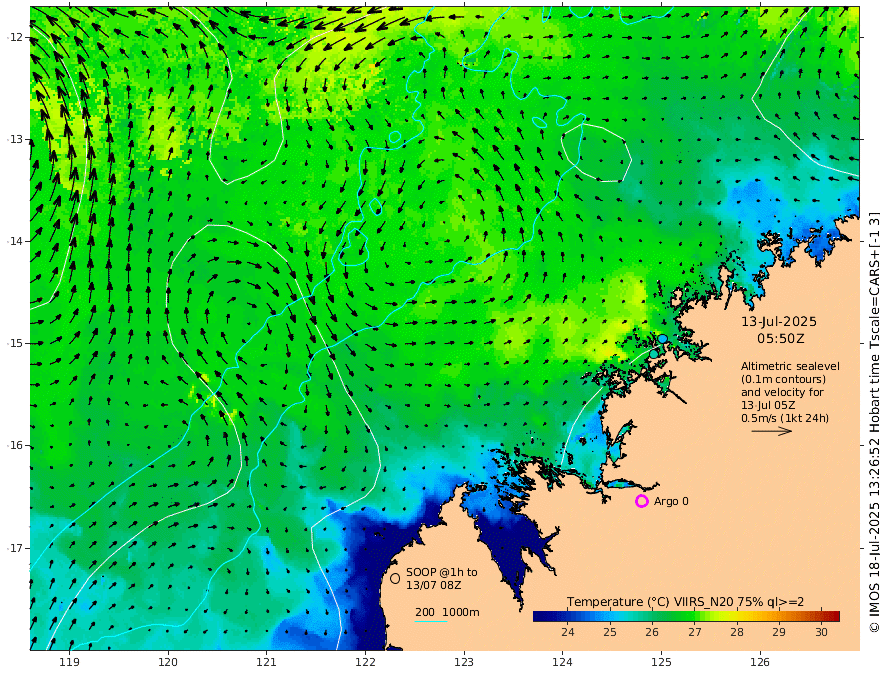The height and width of the screenshot is (680, 880).
Task: Click the temperature color scale bar
Action: click(x=686, y=616)
